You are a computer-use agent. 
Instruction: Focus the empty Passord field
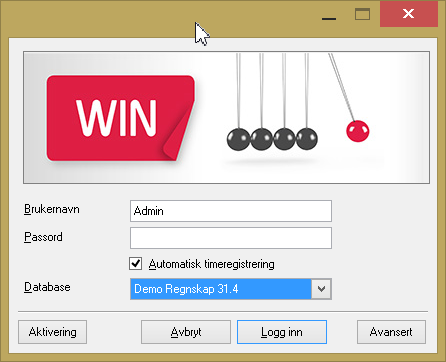(231, 238)
